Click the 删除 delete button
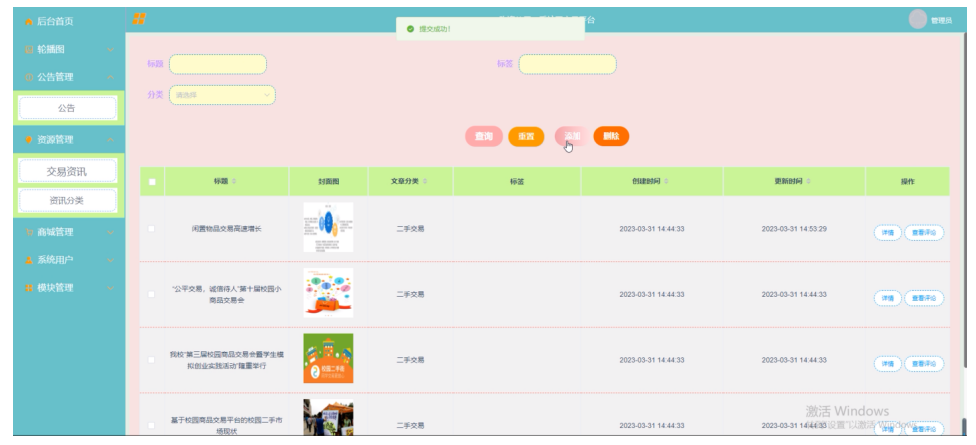 point(611,136)
